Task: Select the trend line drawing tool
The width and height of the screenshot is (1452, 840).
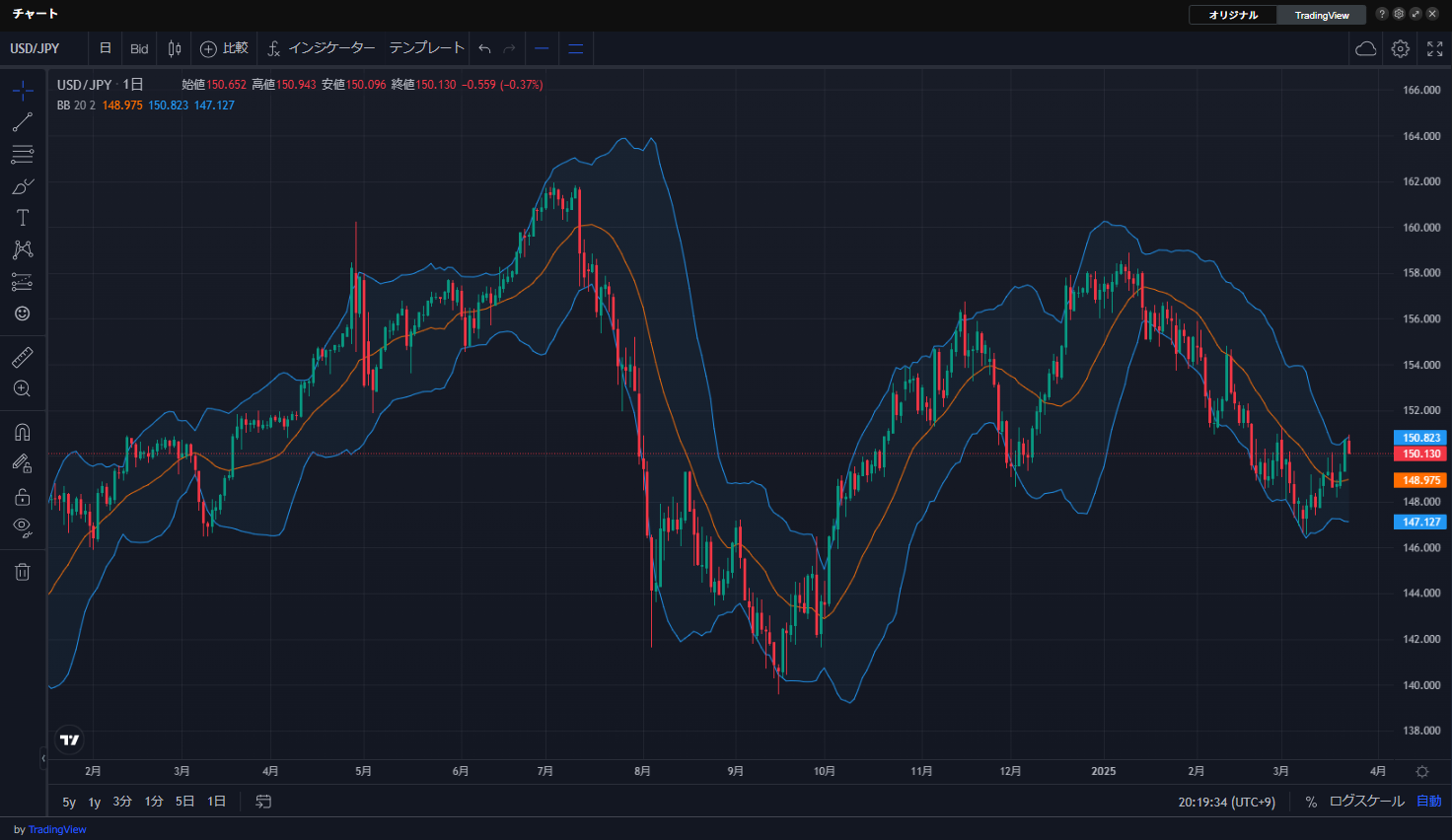Action: point(22,122)
